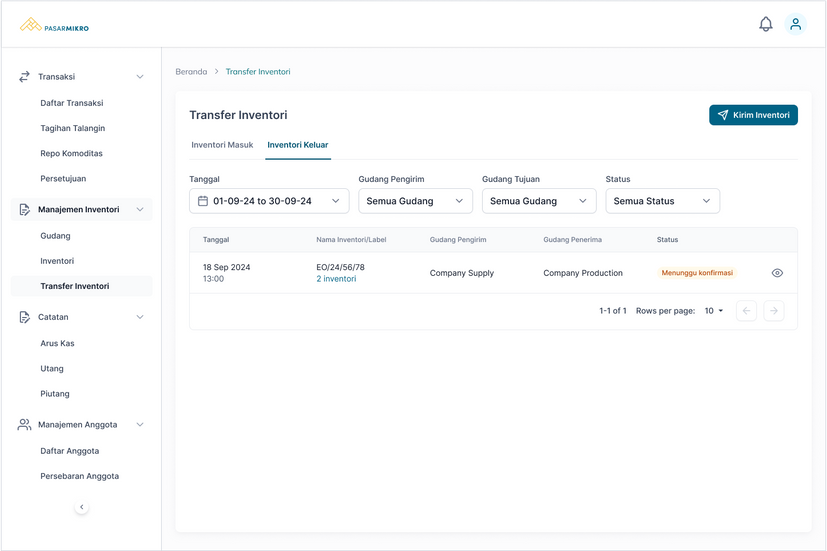Click the Manajemen Anggota people icon
The width and height of the screenshot is (827, 551).
point(24,425)
